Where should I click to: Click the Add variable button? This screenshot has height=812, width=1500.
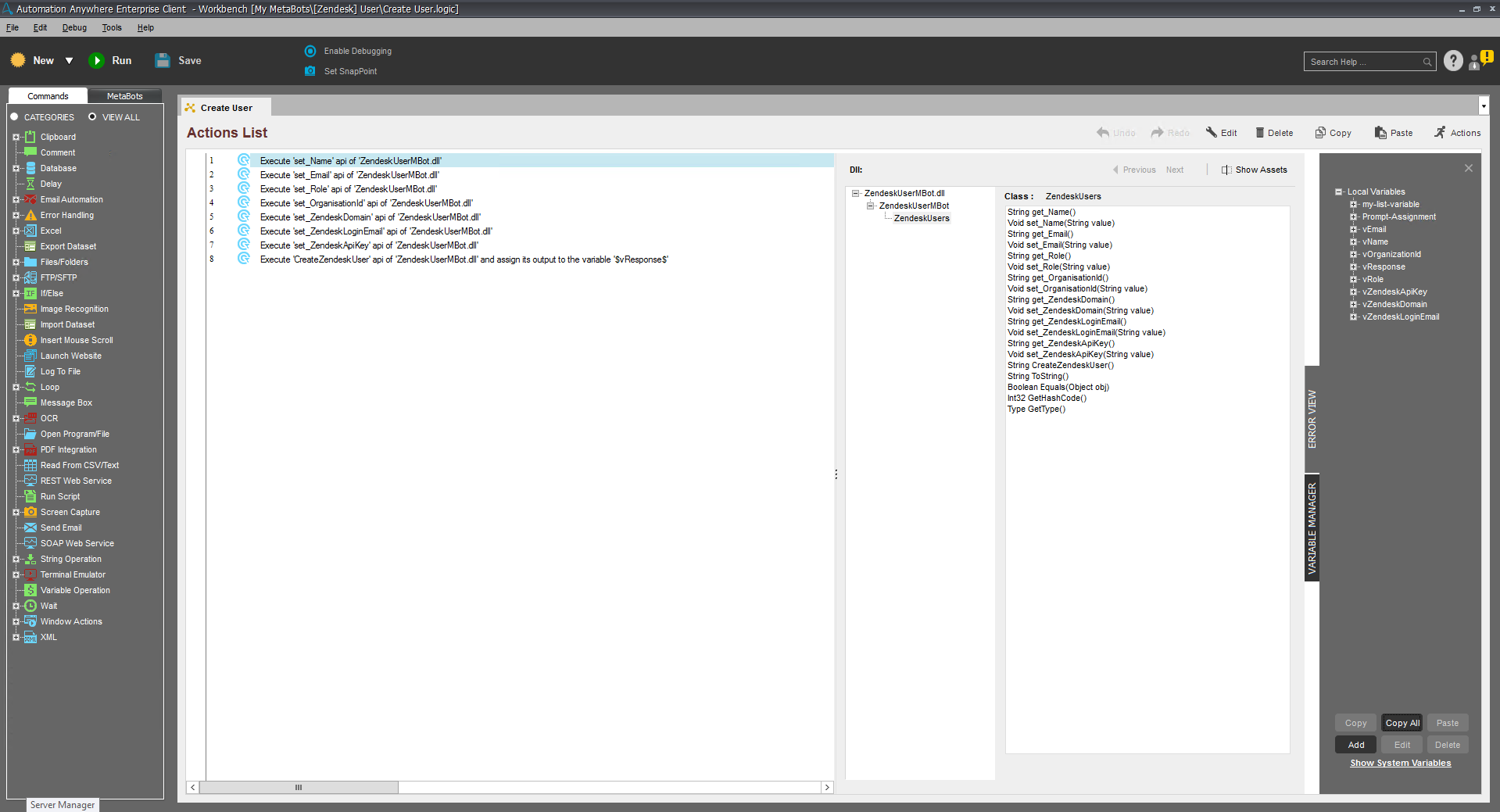(x=1355, y=745)
